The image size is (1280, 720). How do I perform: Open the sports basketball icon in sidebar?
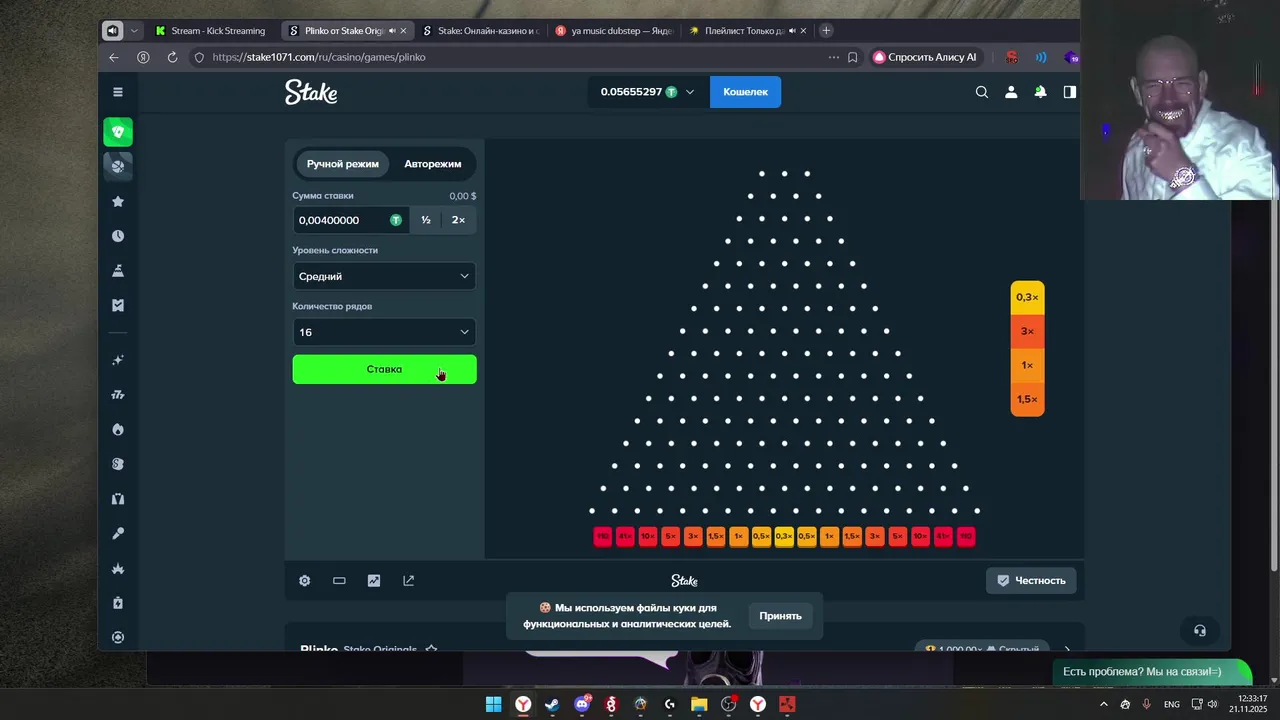(x=118, y=166)
